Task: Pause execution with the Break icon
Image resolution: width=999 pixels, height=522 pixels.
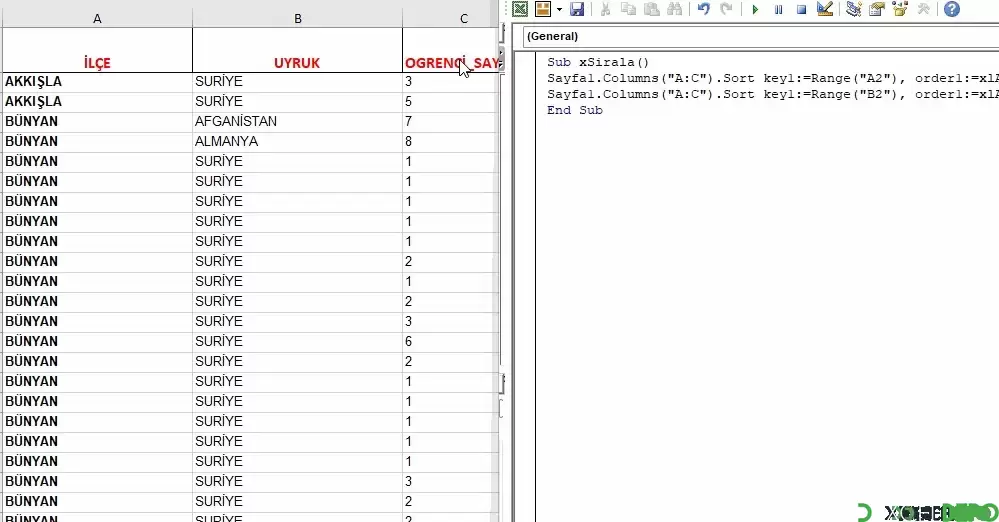Action: [x=779, y=10]
